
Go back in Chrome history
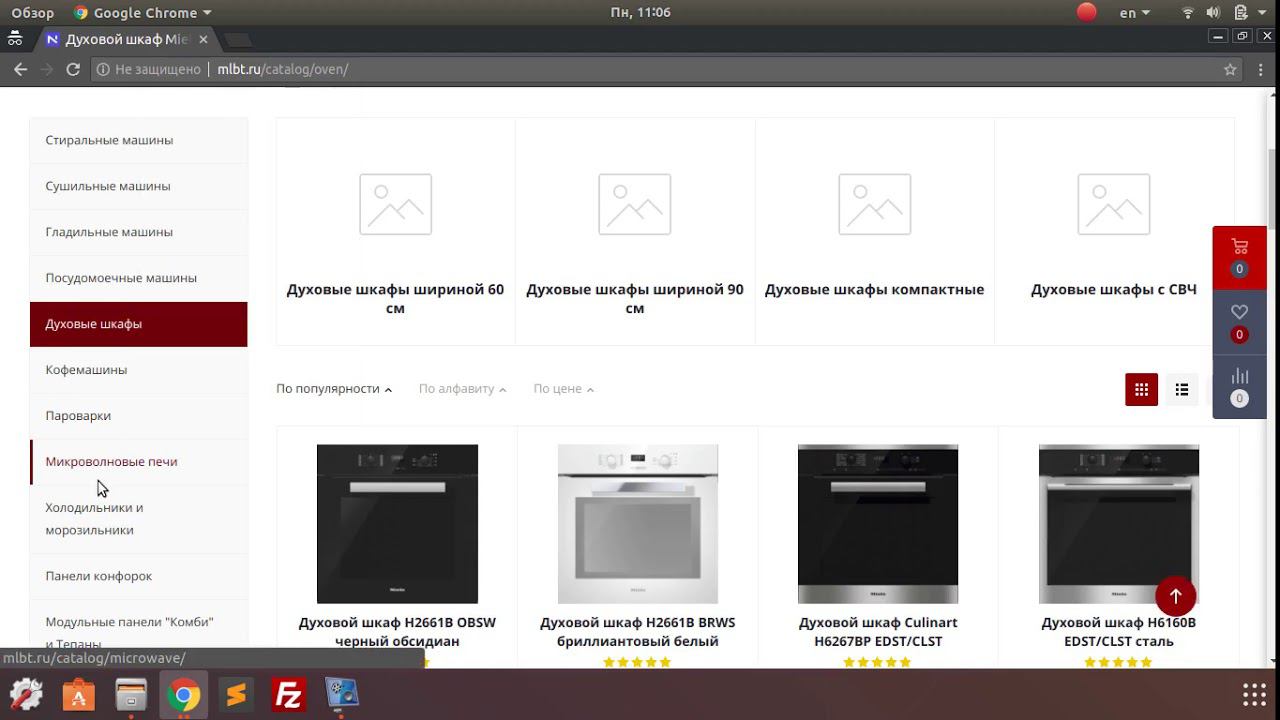[x=20, y=69]
